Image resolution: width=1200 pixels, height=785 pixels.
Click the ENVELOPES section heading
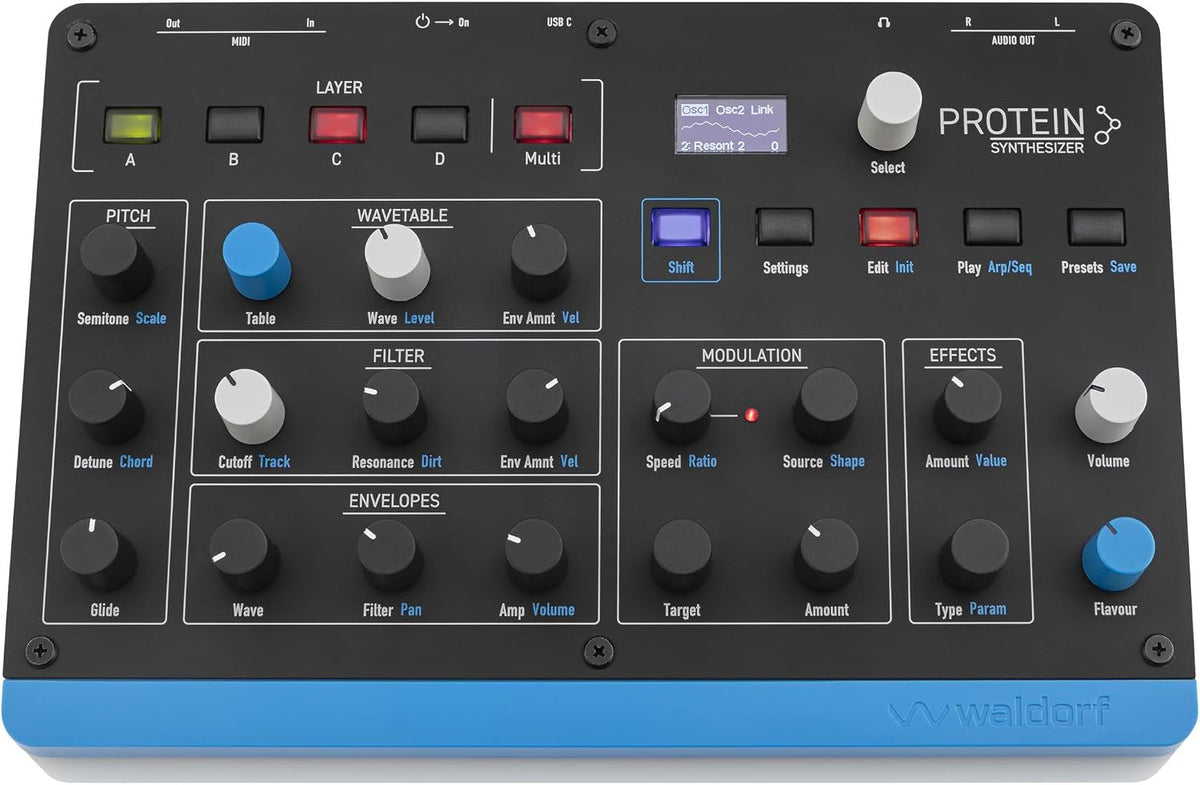[x=393, y=501]
